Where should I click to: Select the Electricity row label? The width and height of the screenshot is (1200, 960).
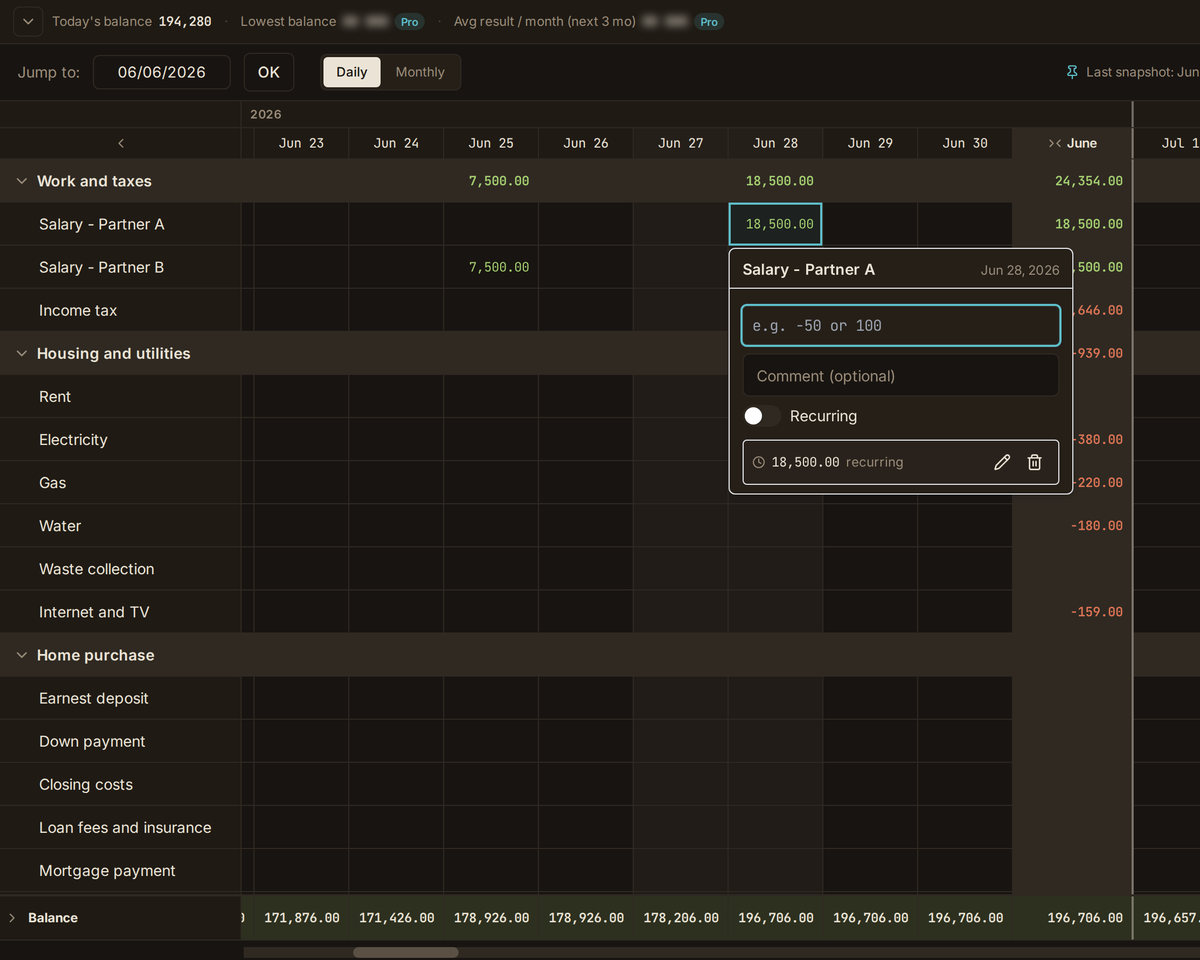(x=73, y=439)
